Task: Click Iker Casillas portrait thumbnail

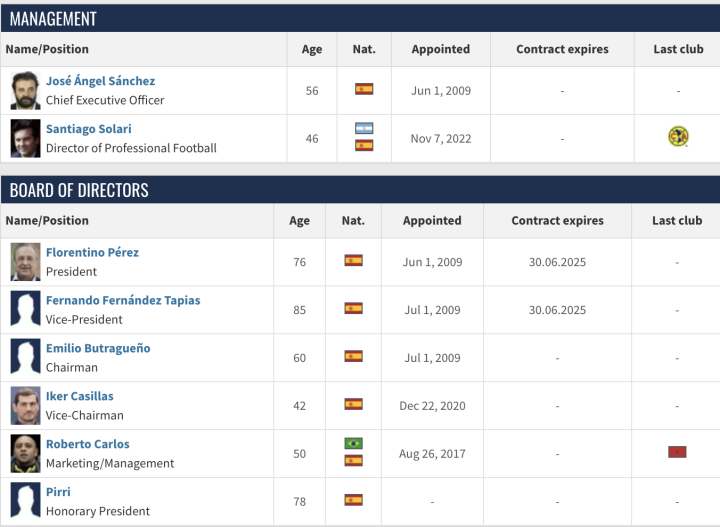Action: click(x=25, y=405)
